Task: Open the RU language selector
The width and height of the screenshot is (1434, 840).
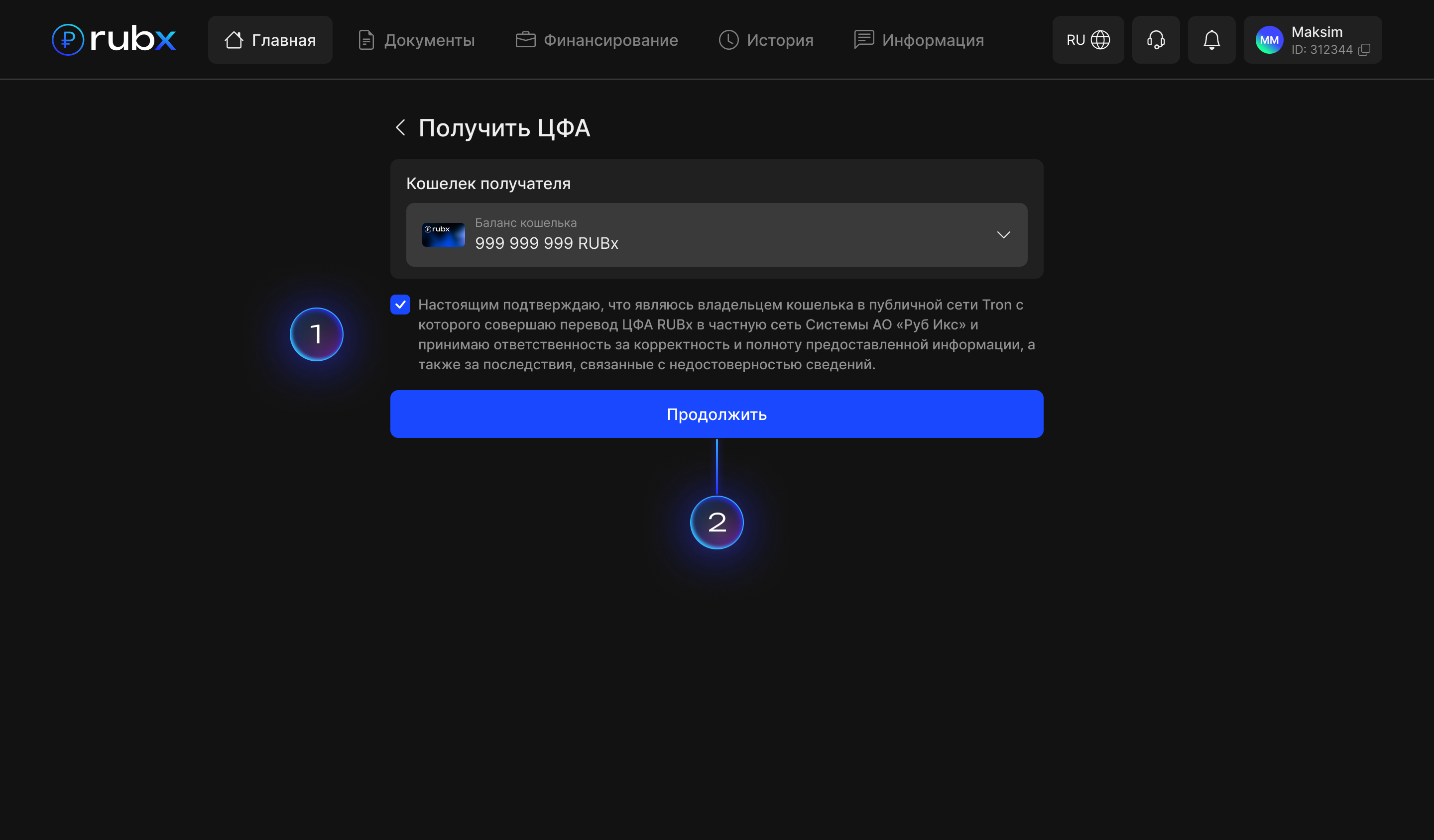Action: click(x=1075, y=40)
